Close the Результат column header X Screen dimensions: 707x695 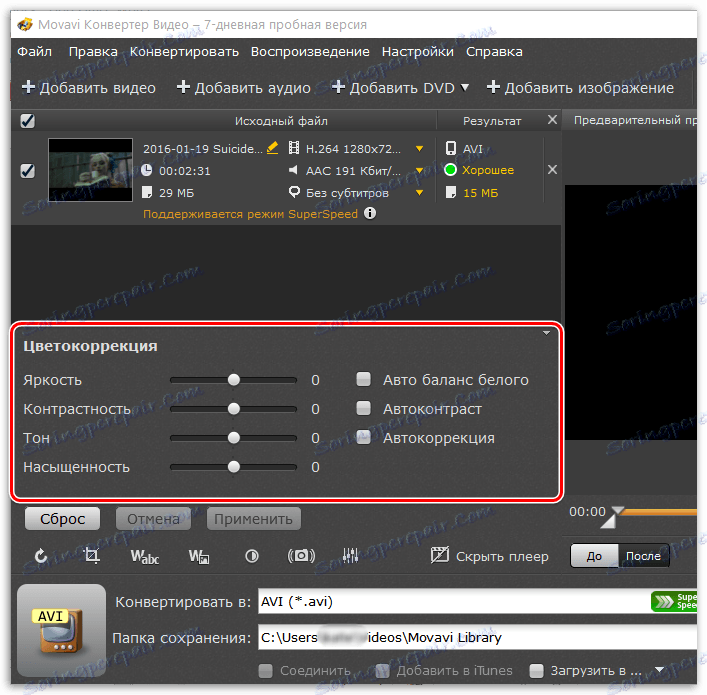(x=552, y=120)
